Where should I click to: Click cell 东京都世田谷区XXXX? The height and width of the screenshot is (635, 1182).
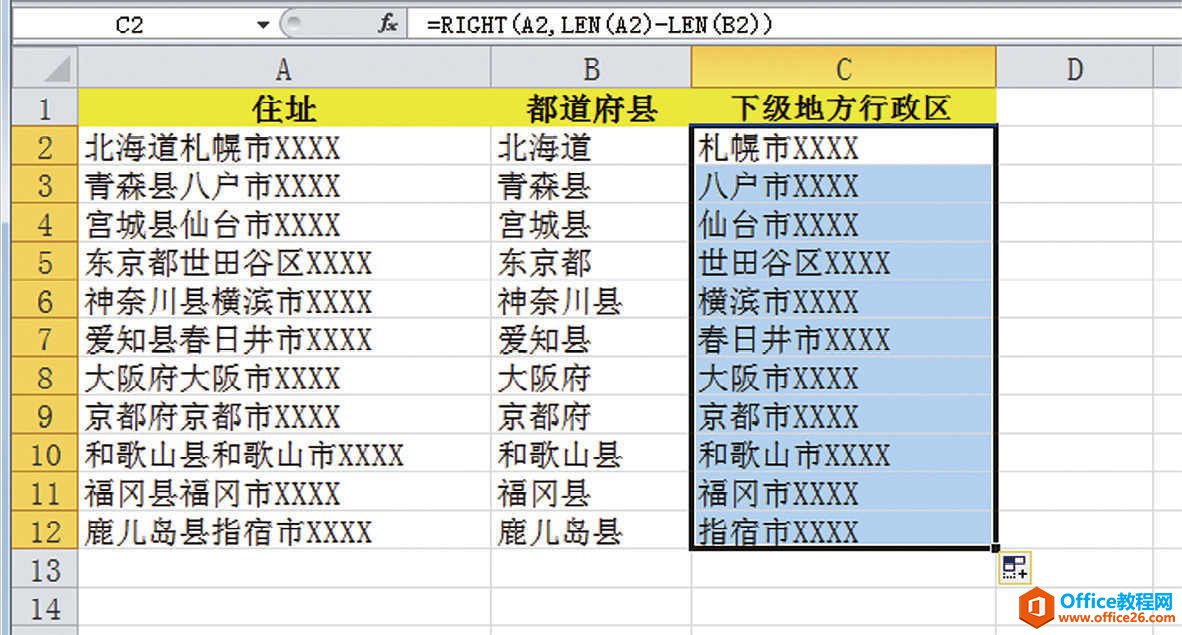click(x=284, y=262)
